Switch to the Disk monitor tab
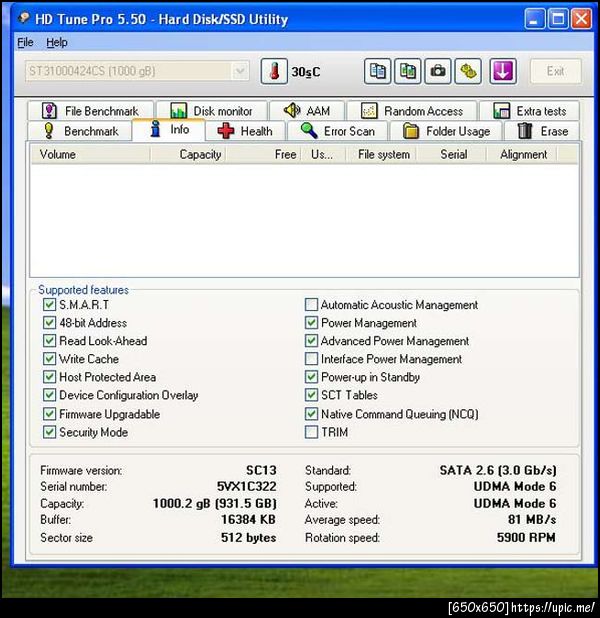The image size is (600, 618). (212, 111)
